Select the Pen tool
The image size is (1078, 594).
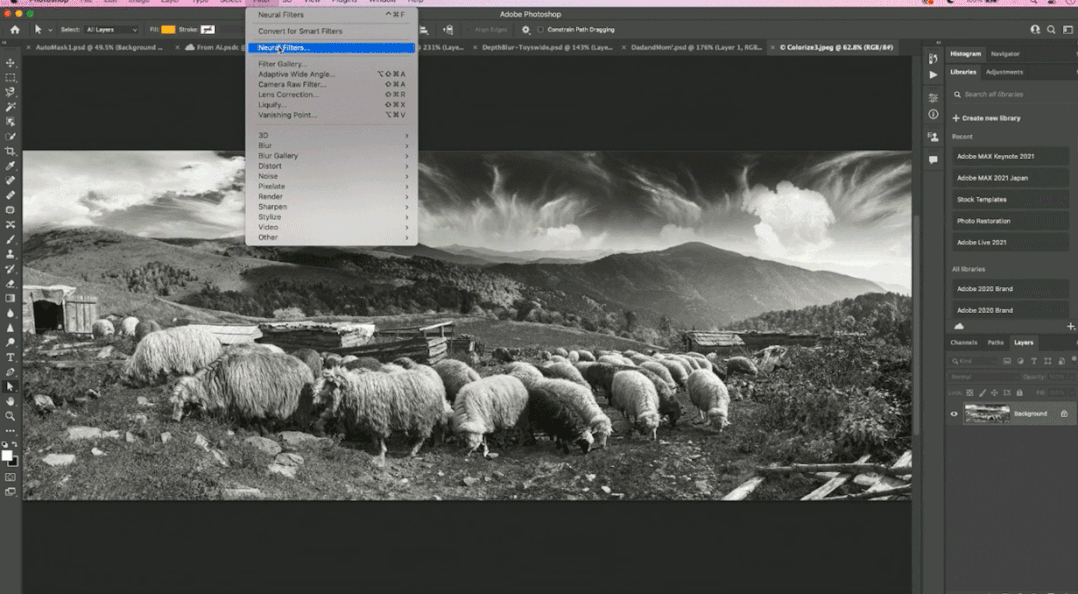pos(10,372)
